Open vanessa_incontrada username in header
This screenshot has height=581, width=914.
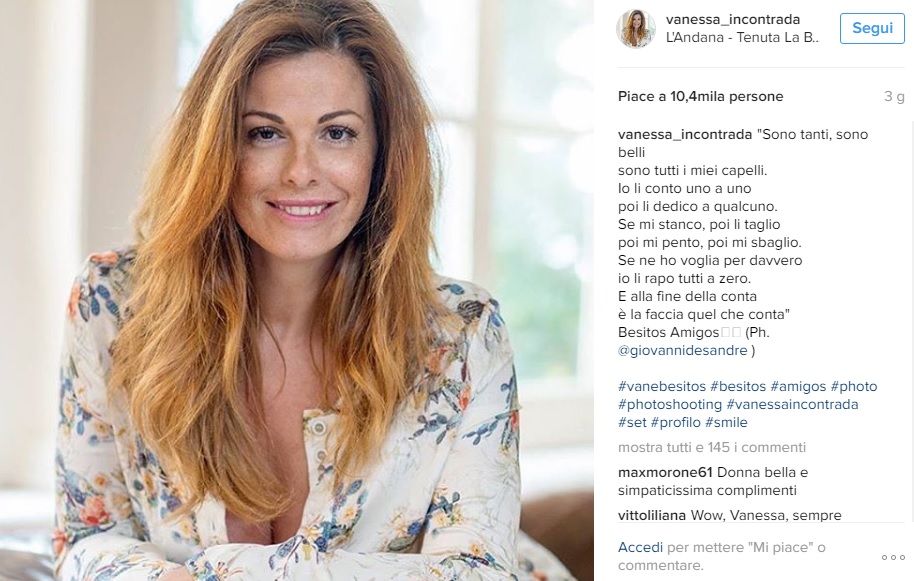pyautogui.click(x=733, y=19)
